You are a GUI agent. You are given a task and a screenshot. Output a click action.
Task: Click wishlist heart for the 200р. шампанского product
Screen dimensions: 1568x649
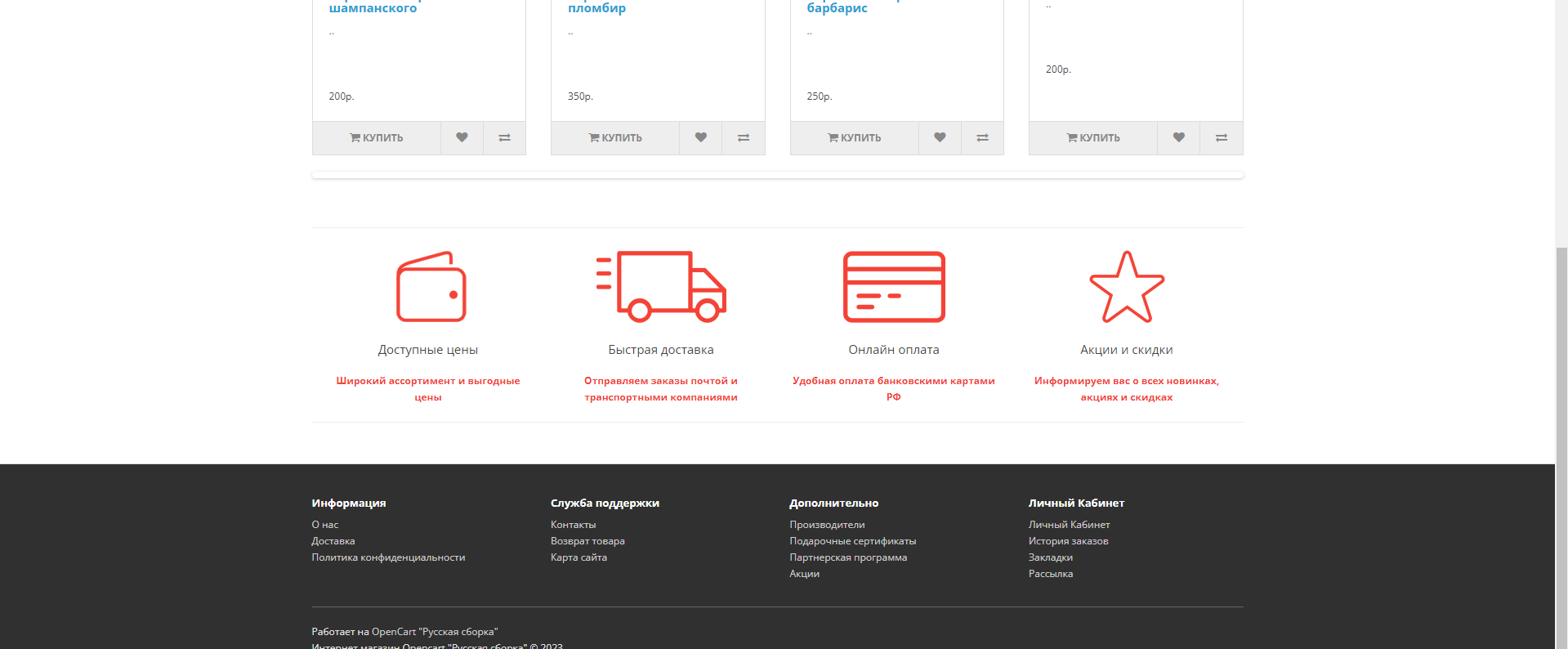click(x=462, y=137)
